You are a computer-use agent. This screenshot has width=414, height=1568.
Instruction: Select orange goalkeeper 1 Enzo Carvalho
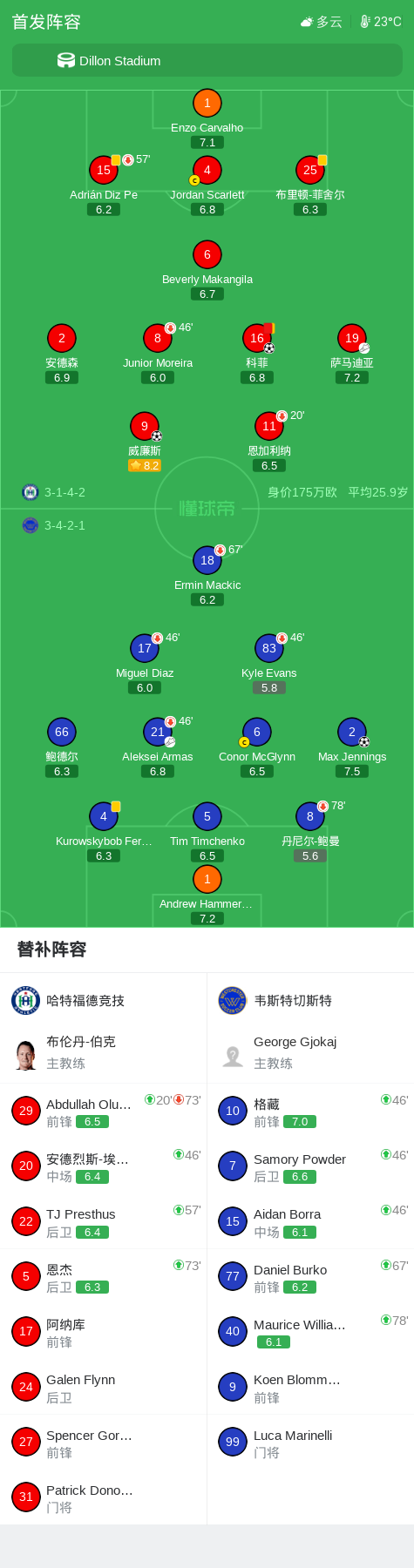click(207, 103)
